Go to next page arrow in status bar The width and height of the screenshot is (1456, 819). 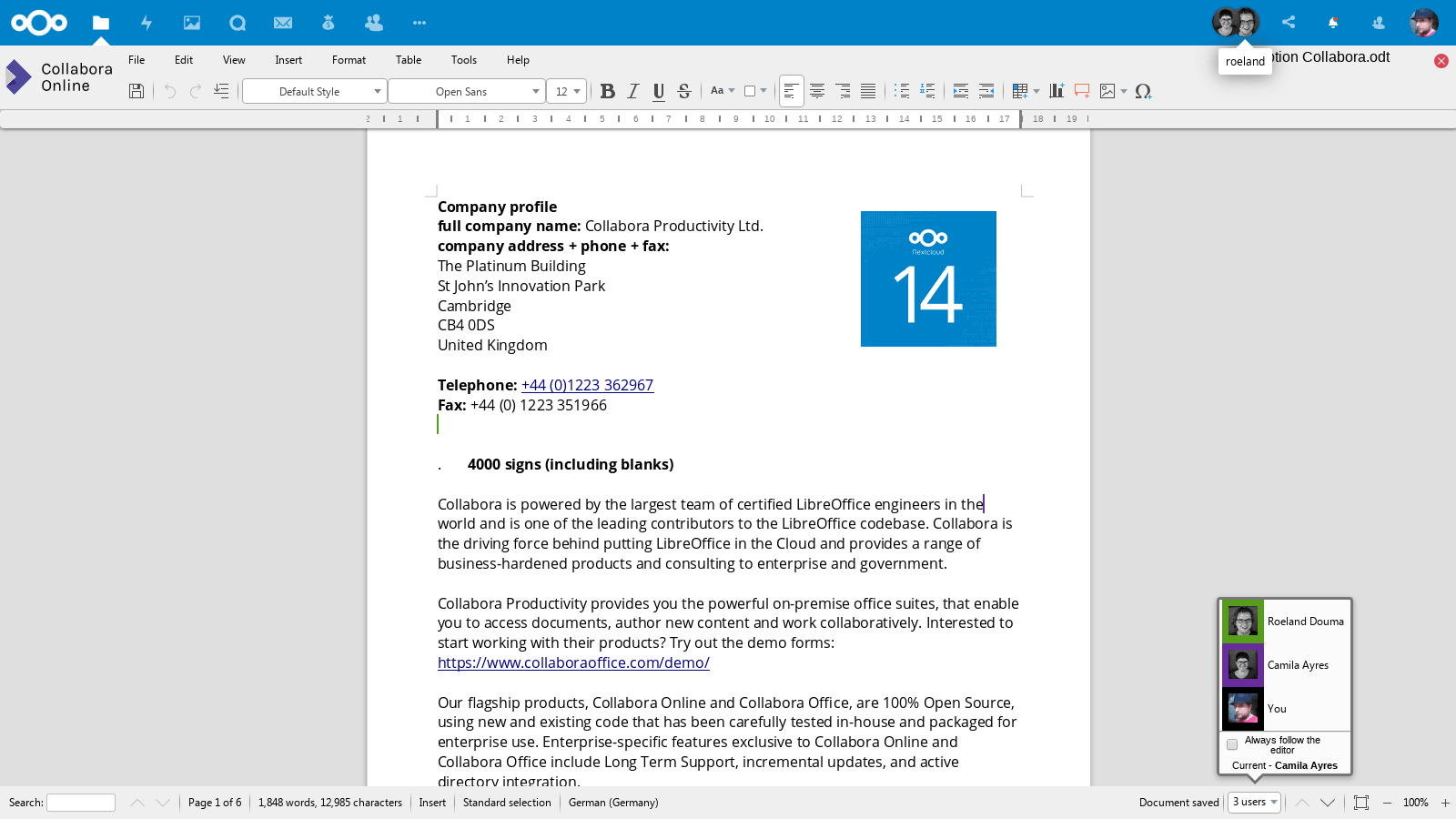tap(1328, 803)
